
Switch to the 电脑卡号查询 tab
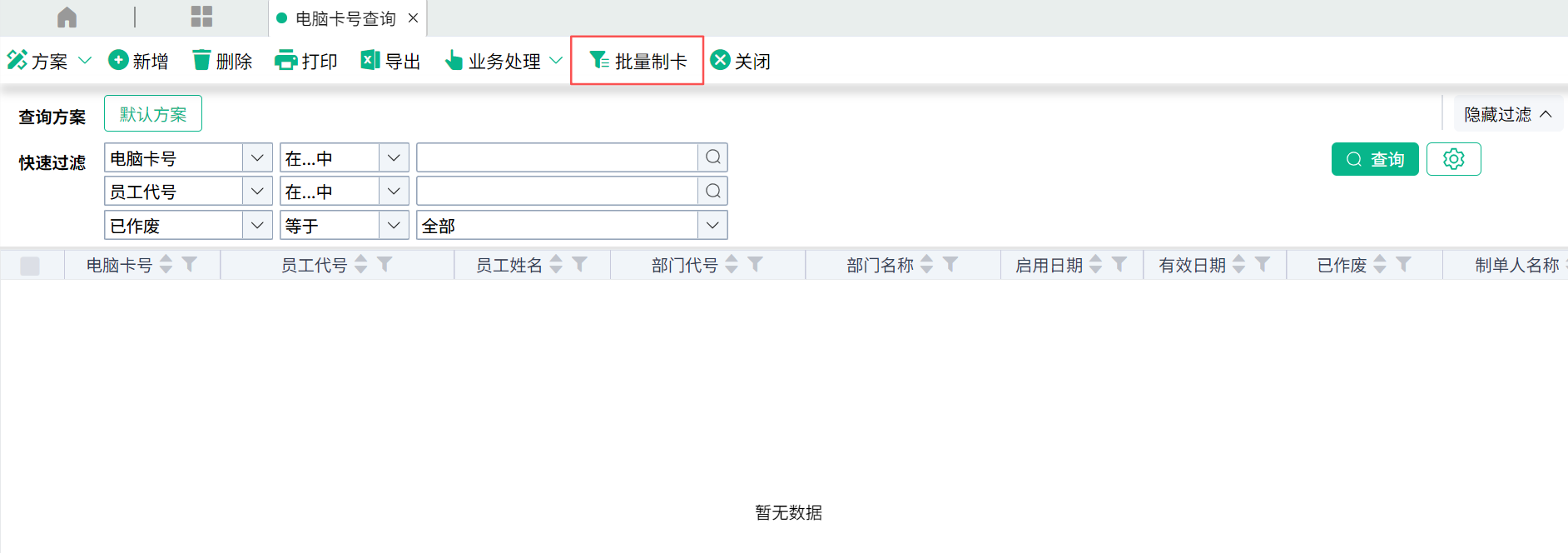pos(345,18)
